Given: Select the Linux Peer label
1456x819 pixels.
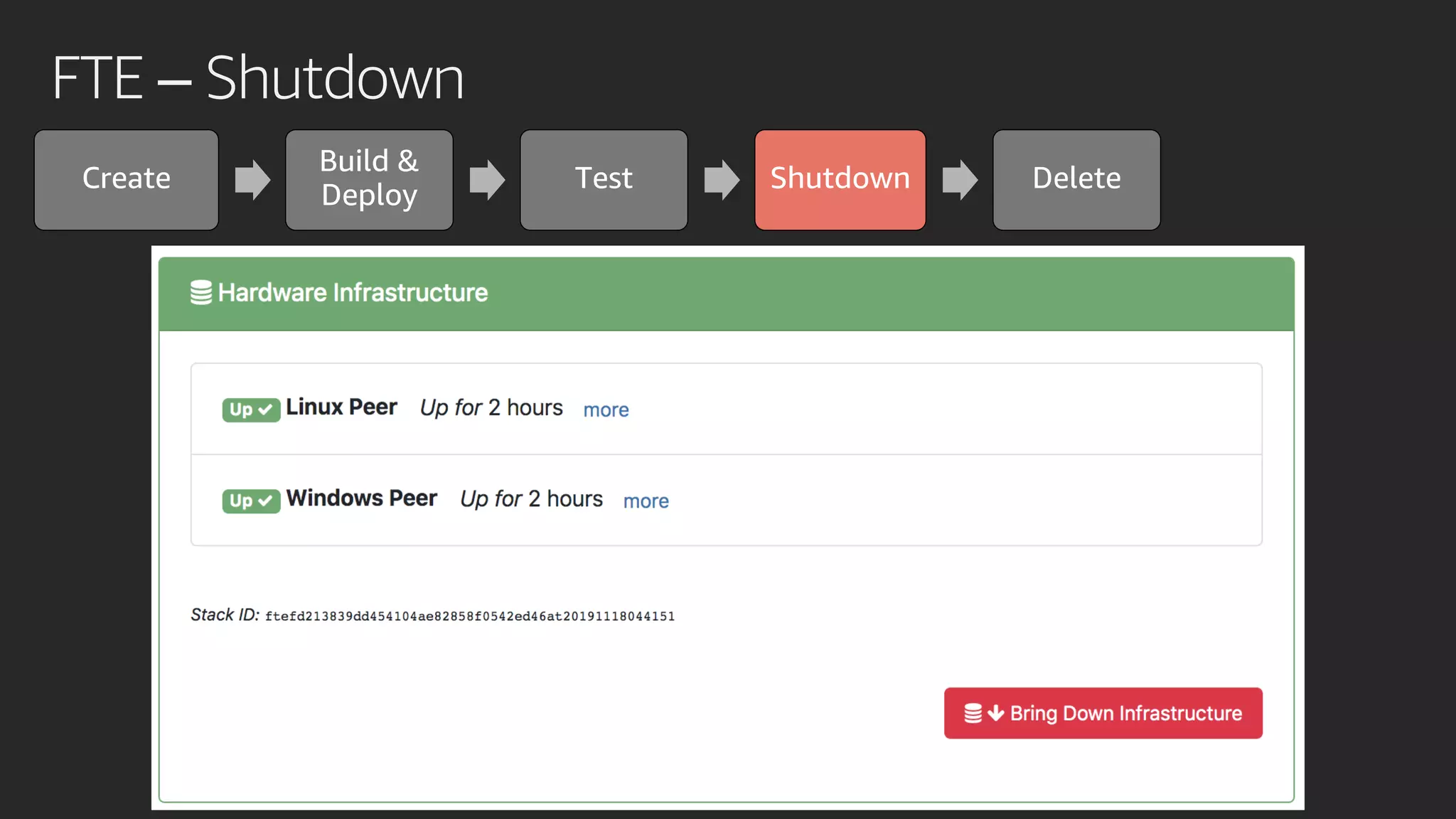Looking at the screenshot, I should 341,407.
